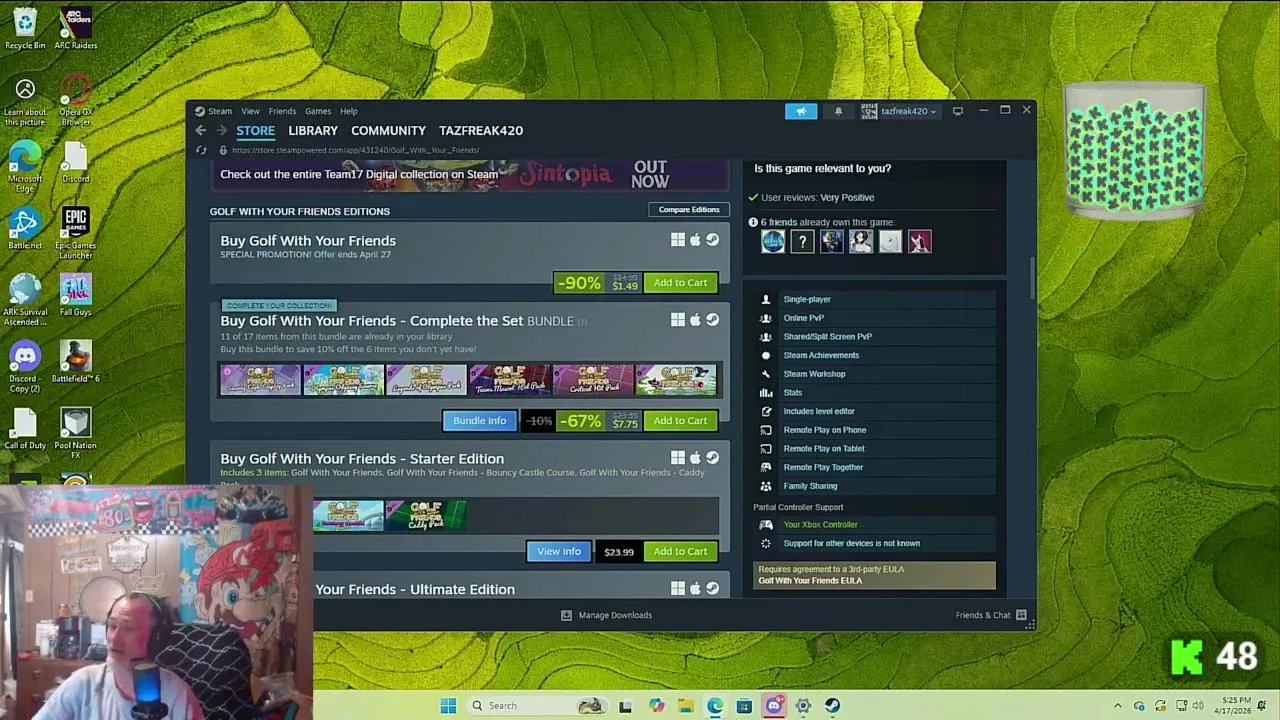
Task: Open Battlefield 6 desktop icon
Action: pos(76,362)
